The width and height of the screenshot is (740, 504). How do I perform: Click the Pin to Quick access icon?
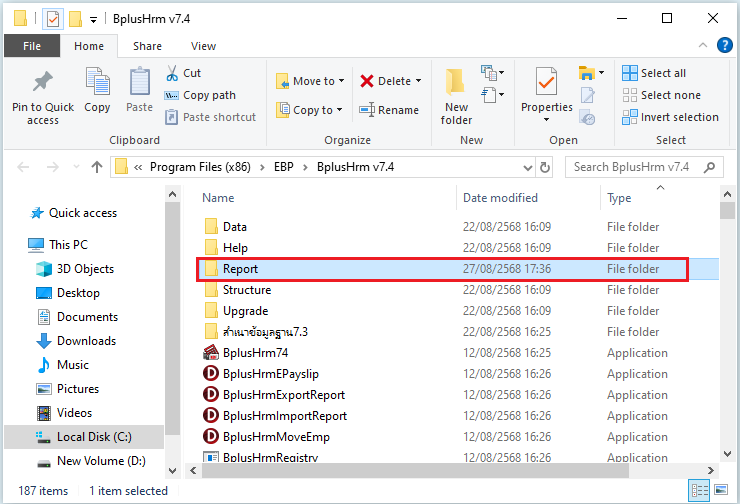(42, 83)
